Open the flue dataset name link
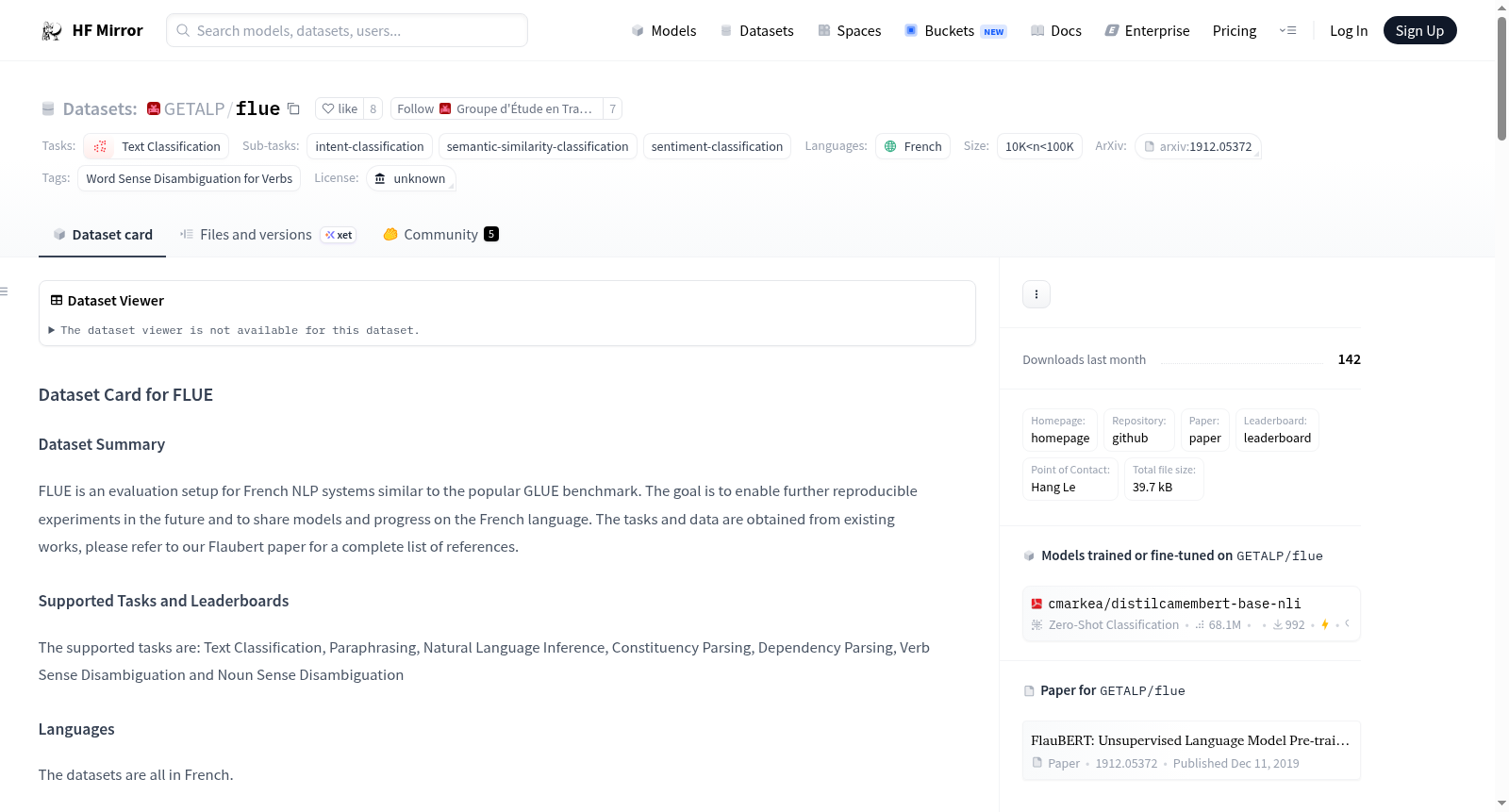Screen dimensions: 1509x812 pos(257,108)
